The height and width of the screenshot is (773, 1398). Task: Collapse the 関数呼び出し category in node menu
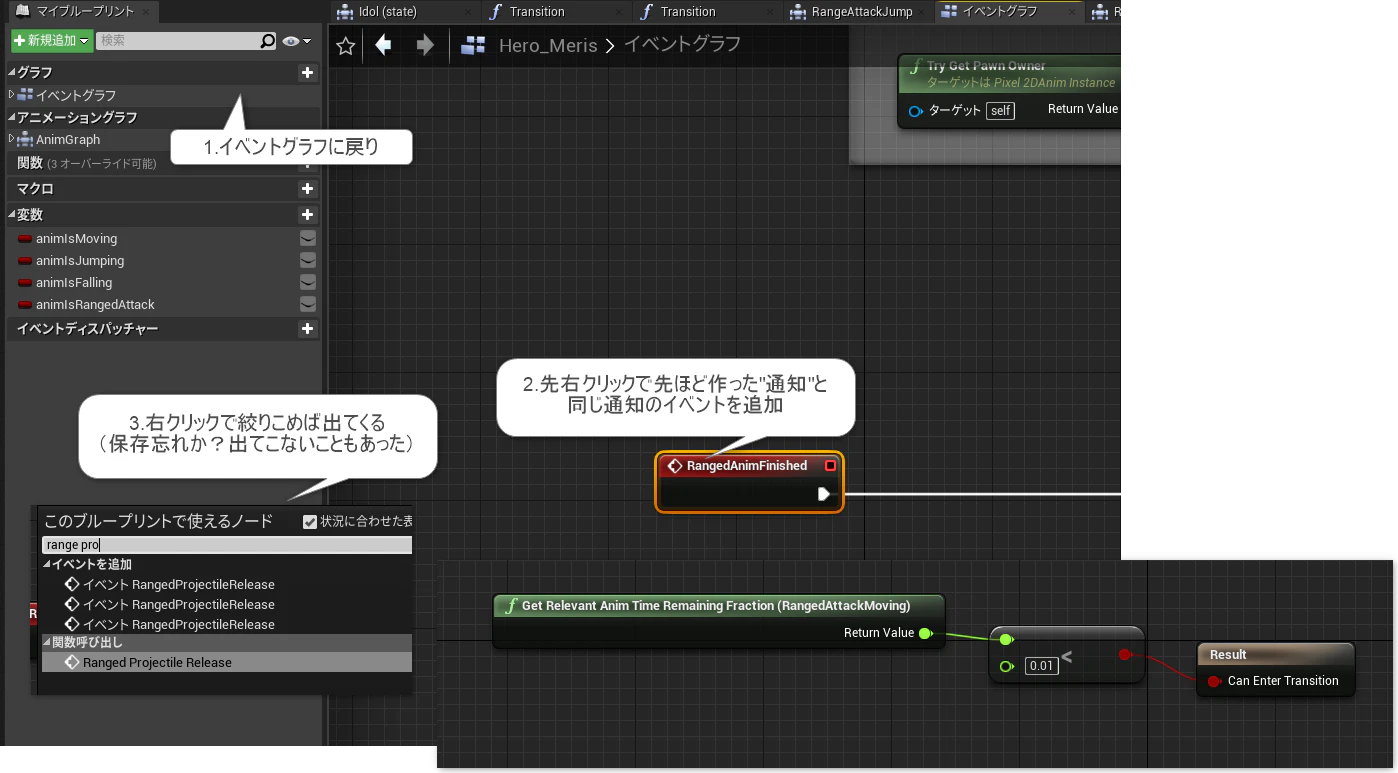(x=47, y=643)
